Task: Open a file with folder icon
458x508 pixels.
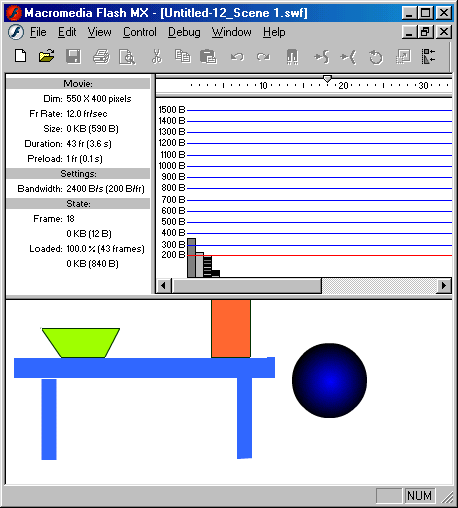Action: click(x=46, y=56)
